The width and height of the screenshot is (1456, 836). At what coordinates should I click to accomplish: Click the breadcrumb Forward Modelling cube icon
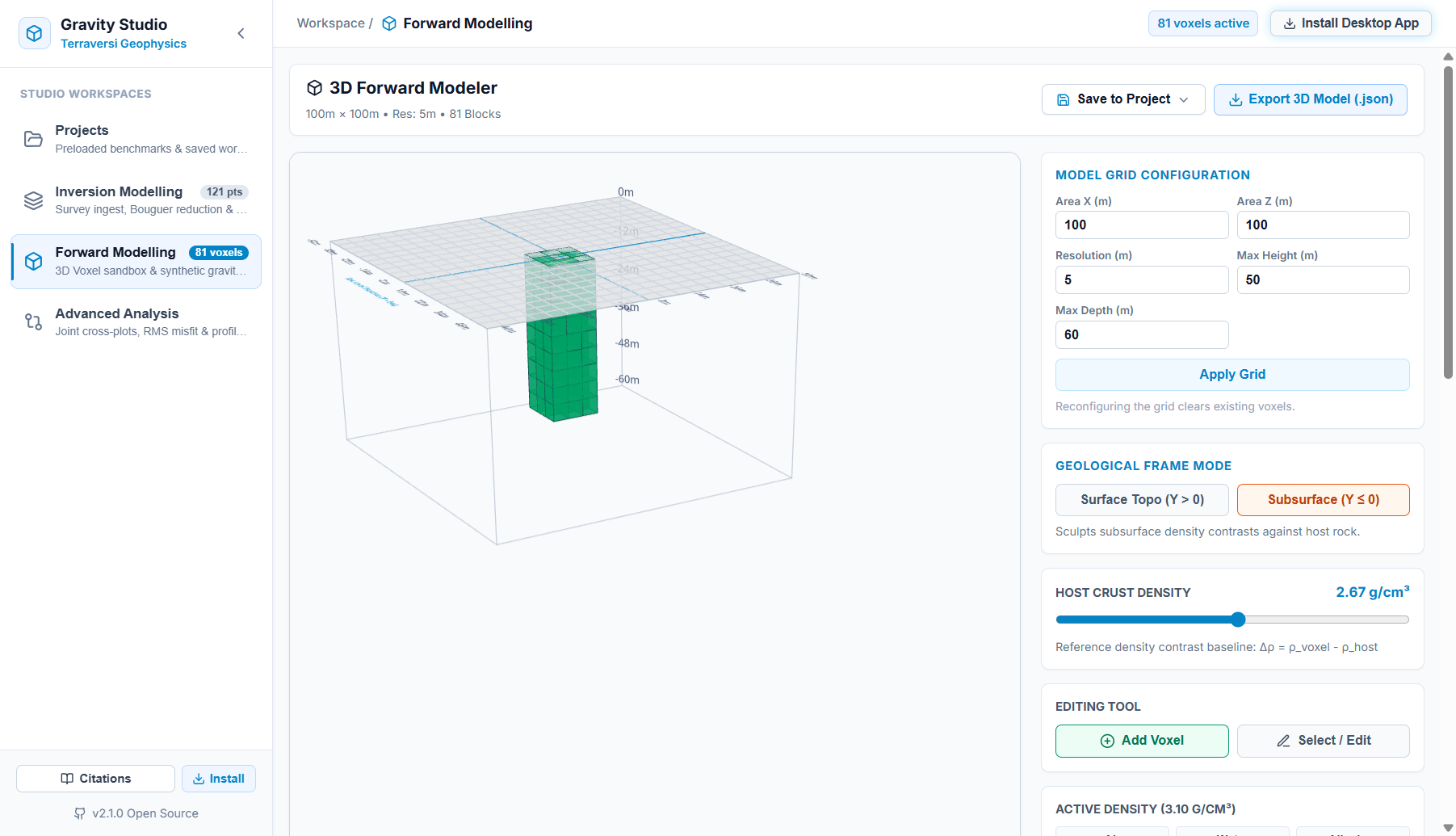pyautogui.click(x=389, y=23)
